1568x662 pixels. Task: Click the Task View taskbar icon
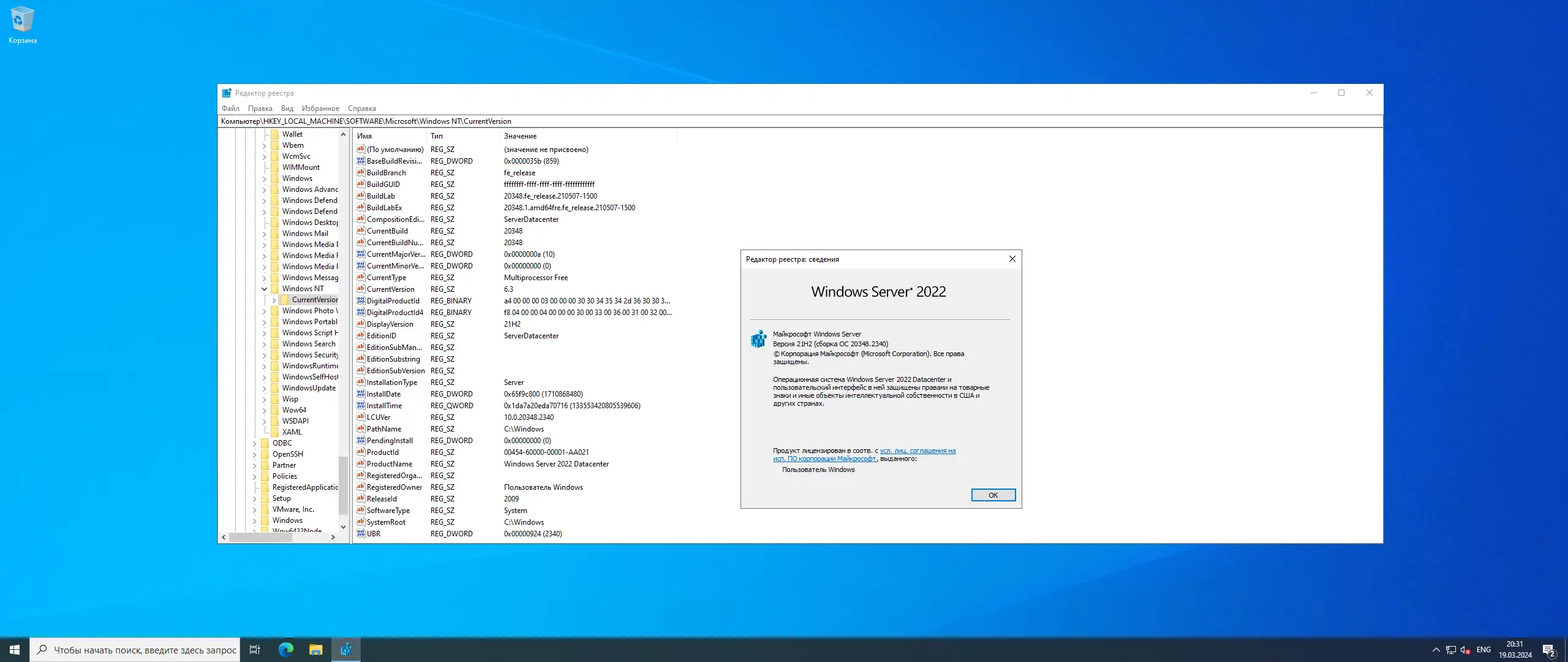tap(255, 649)
